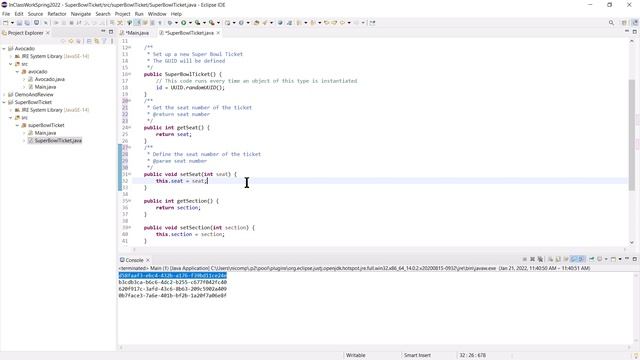Open the Debug button dropdown arrow
This screenshot has height=360, width=640.
pos(176,23)
